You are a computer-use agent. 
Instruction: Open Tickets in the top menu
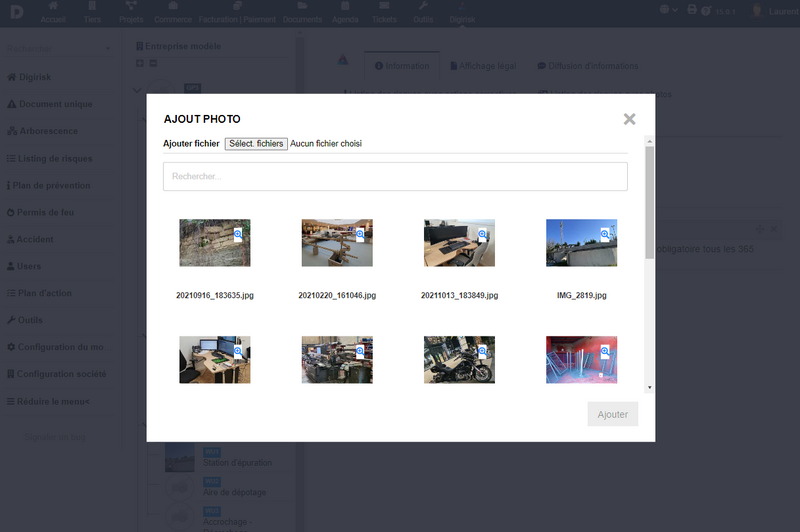pos(384,13)
